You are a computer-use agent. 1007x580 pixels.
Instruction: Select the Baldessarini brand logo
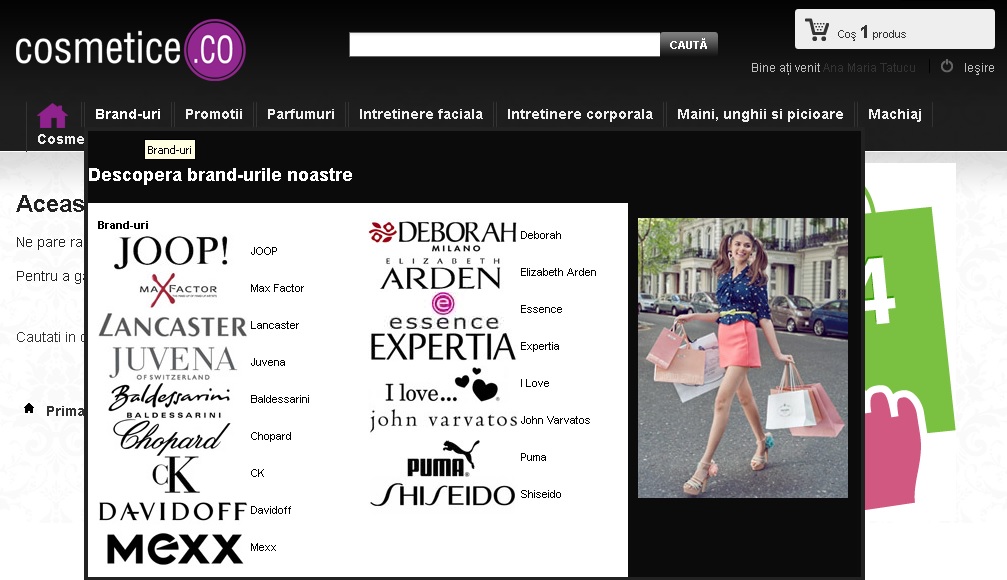coord(171,400)
